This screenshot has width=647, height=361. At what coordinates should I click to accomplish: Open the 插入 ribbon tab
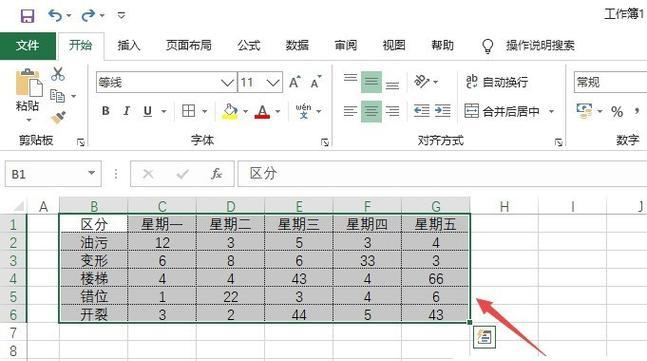pyautogui.click(x=129, y=45)
